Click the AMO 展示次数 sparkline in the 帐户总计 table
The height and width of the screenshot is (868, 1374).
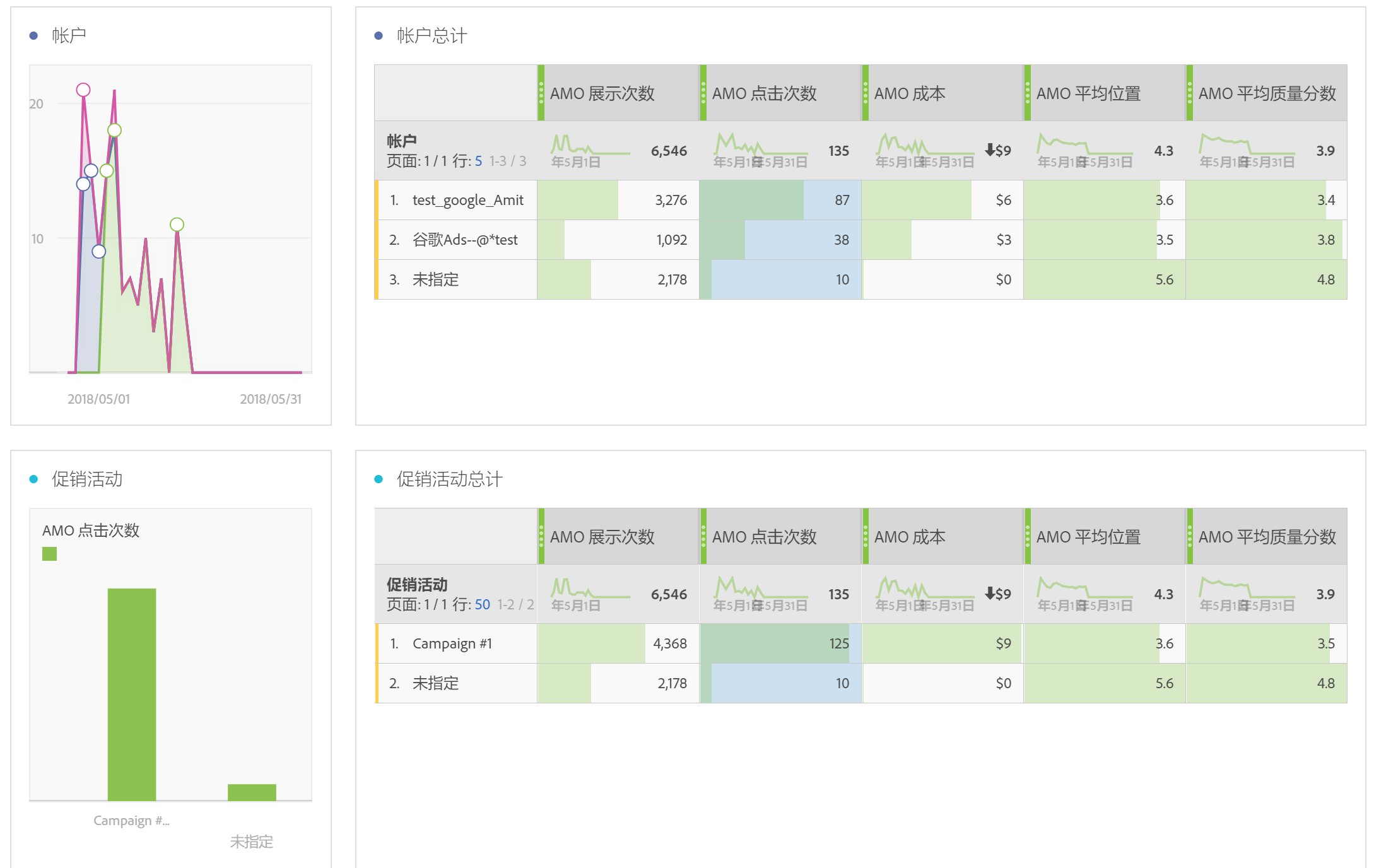[x=590, y=146]
